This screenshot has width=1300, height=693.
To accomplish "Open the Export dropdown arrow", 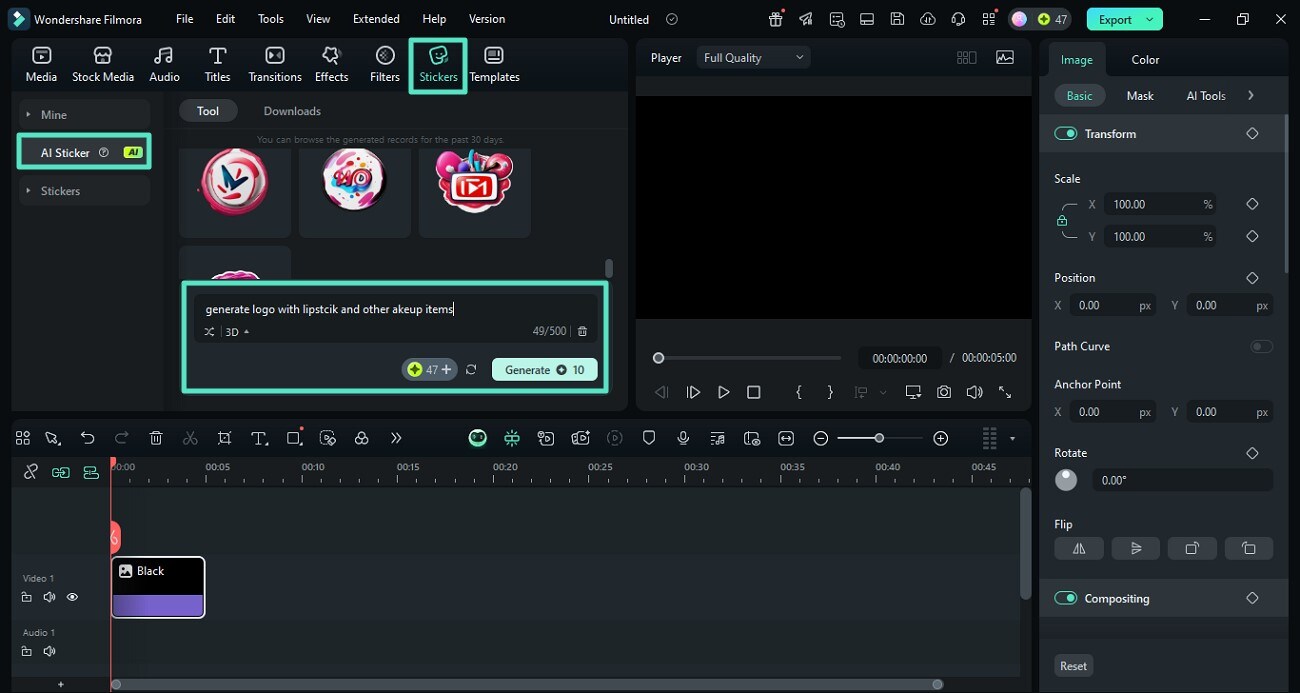I will pos(1150,19).
